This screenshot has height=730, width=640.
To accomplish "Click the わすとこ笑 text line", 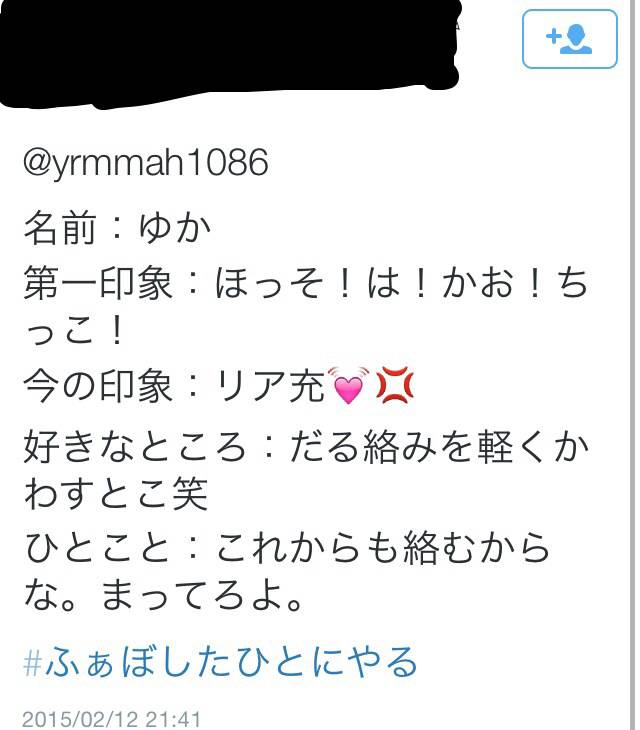I will point(115,494).
